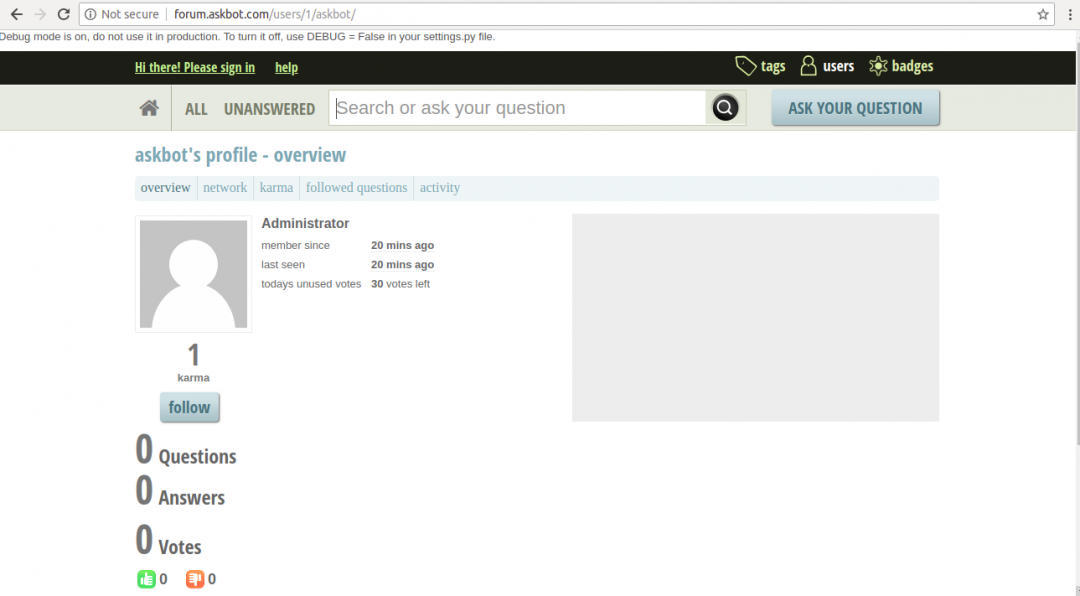Viewport: 1080px width, 596px height.
Task: Click the badges icon in the top bar
Action: (x=877, y=66)
